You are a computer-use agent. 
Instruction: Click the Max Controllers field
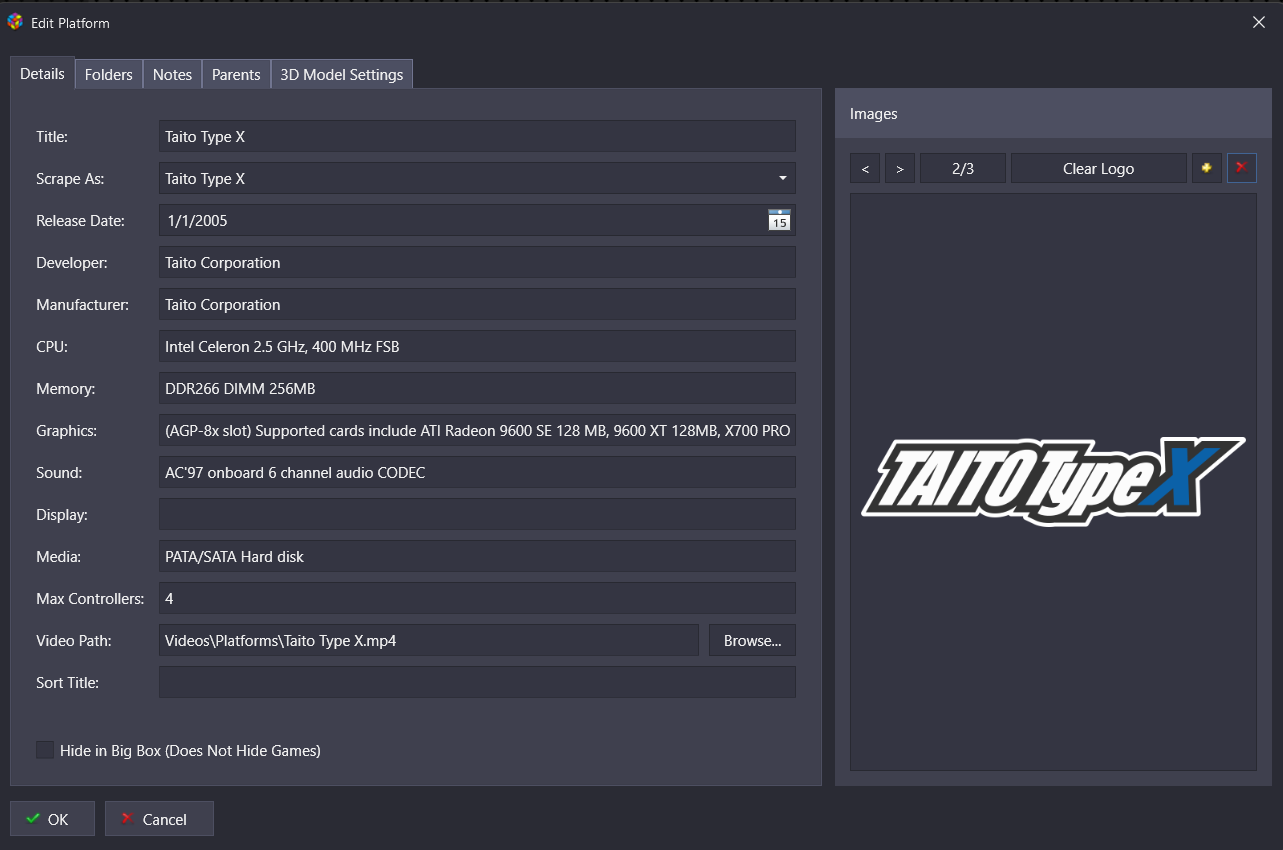click(477, 598)
